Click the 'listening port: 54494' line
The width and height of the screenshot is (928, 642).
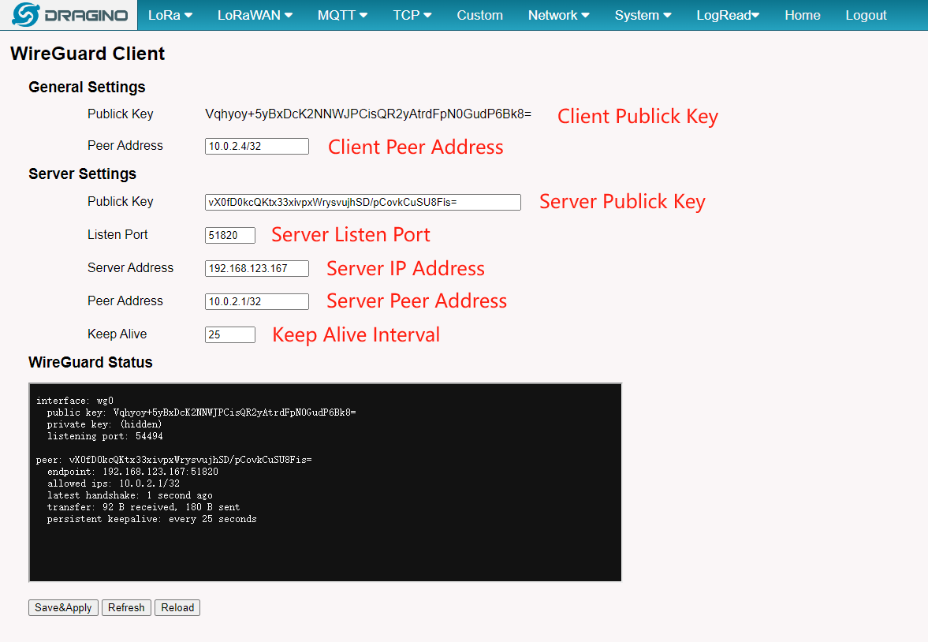[105, 436]
